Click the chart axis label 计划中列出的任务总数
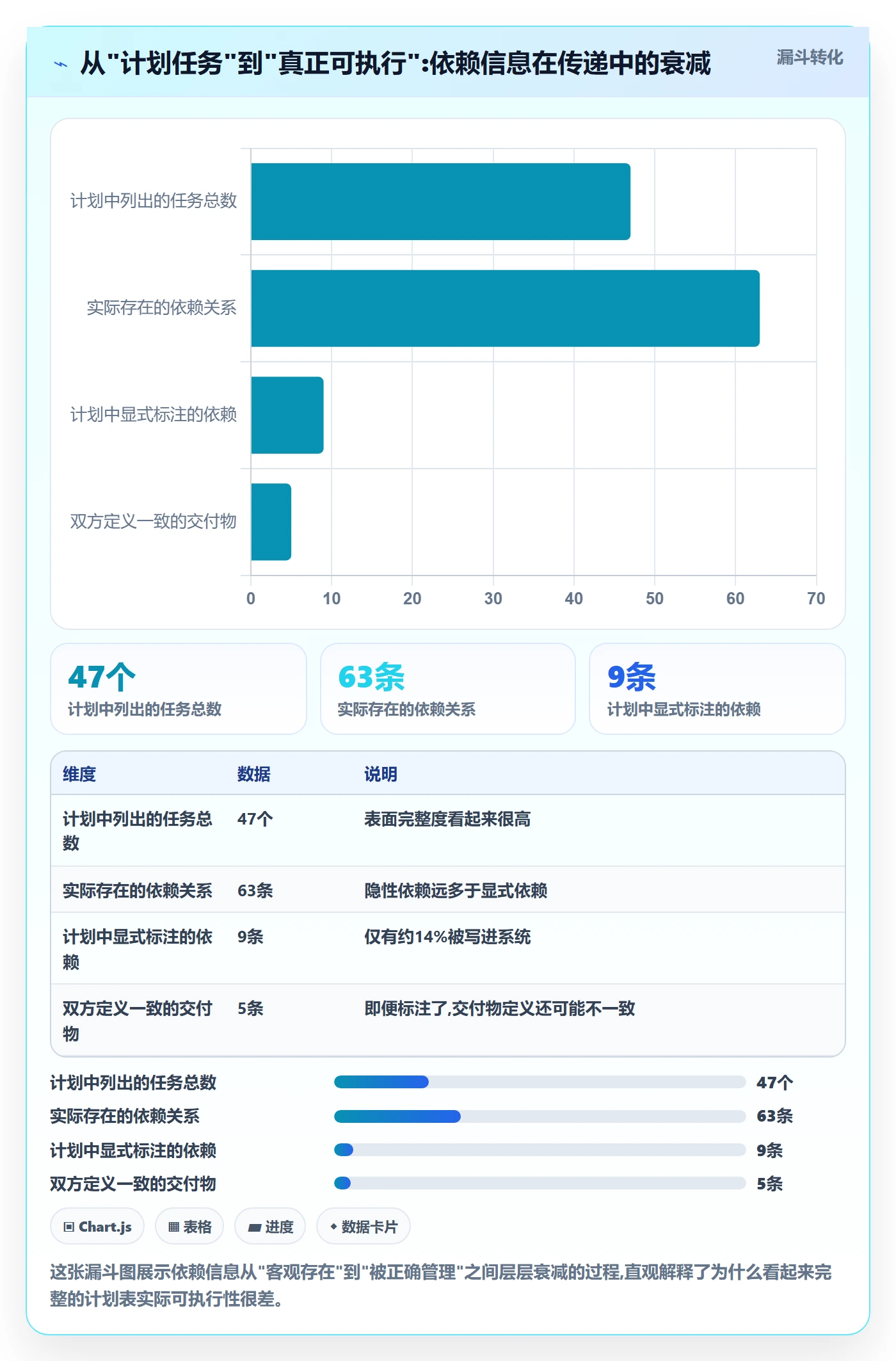Screen dimensions: 896x1361 [154, 201]
